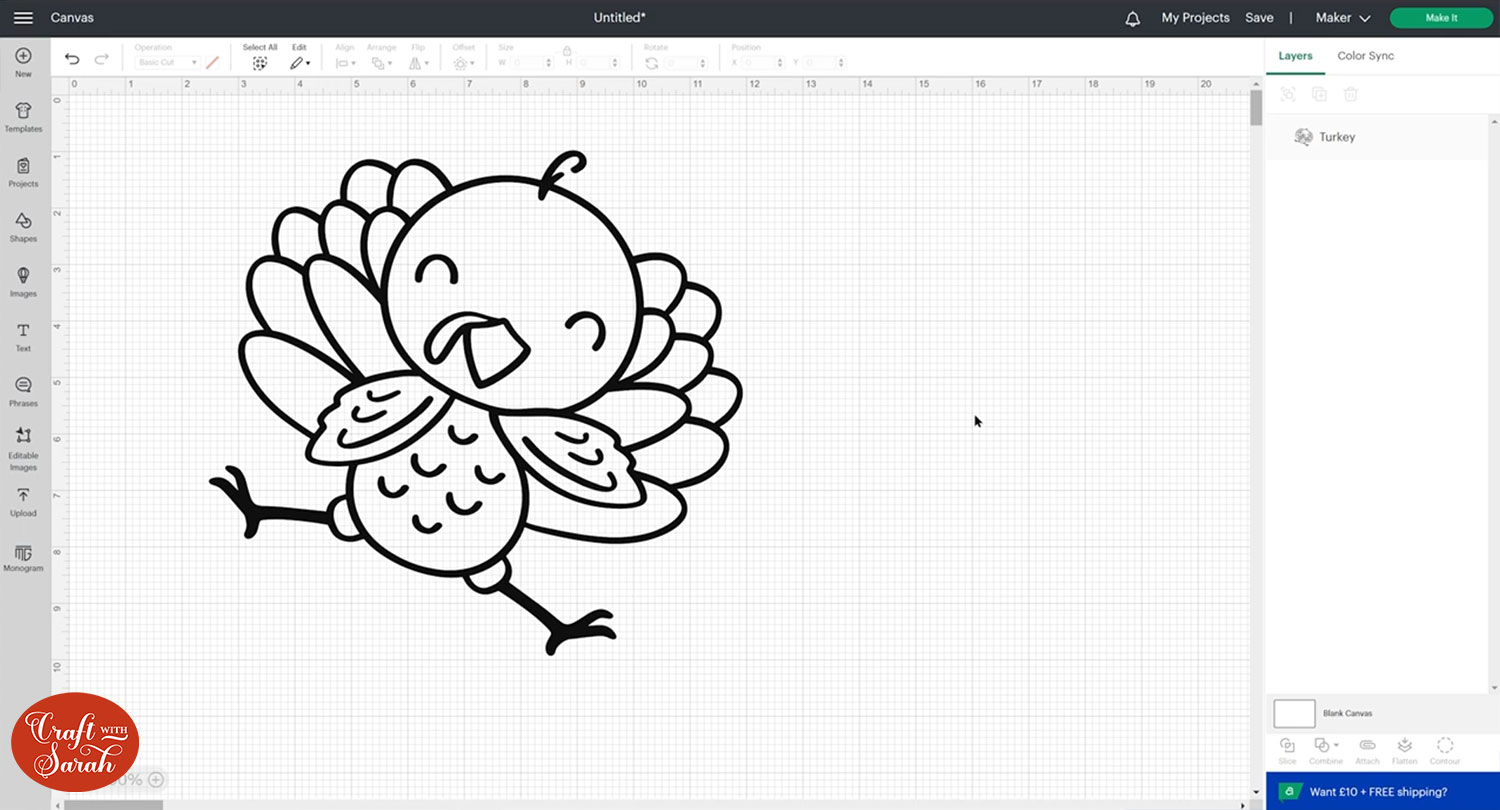
Task: Click the Position Y input field
Action: [x=822, y=63]
